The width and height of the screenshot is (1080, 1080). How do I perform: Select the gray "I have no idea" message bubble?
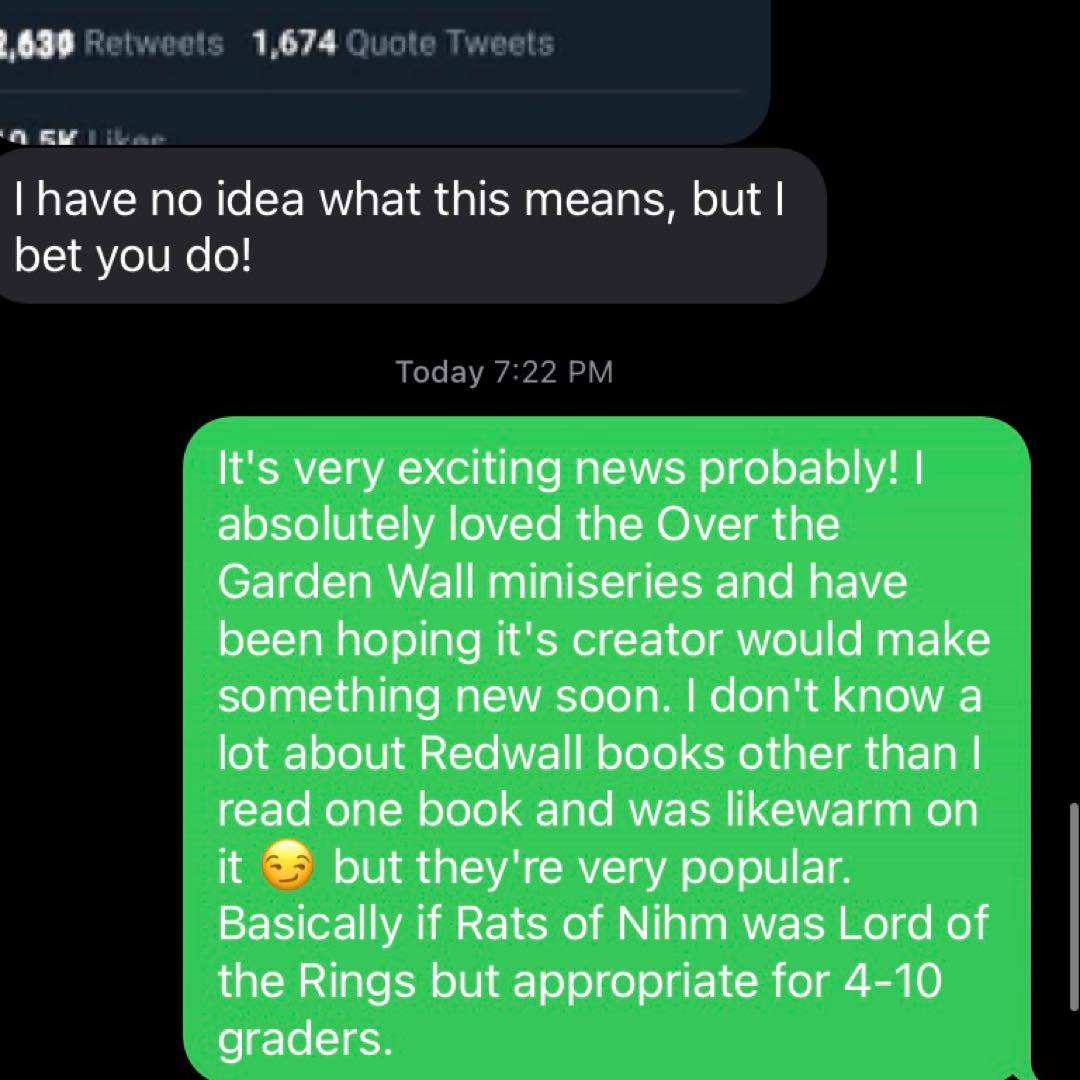413,227
